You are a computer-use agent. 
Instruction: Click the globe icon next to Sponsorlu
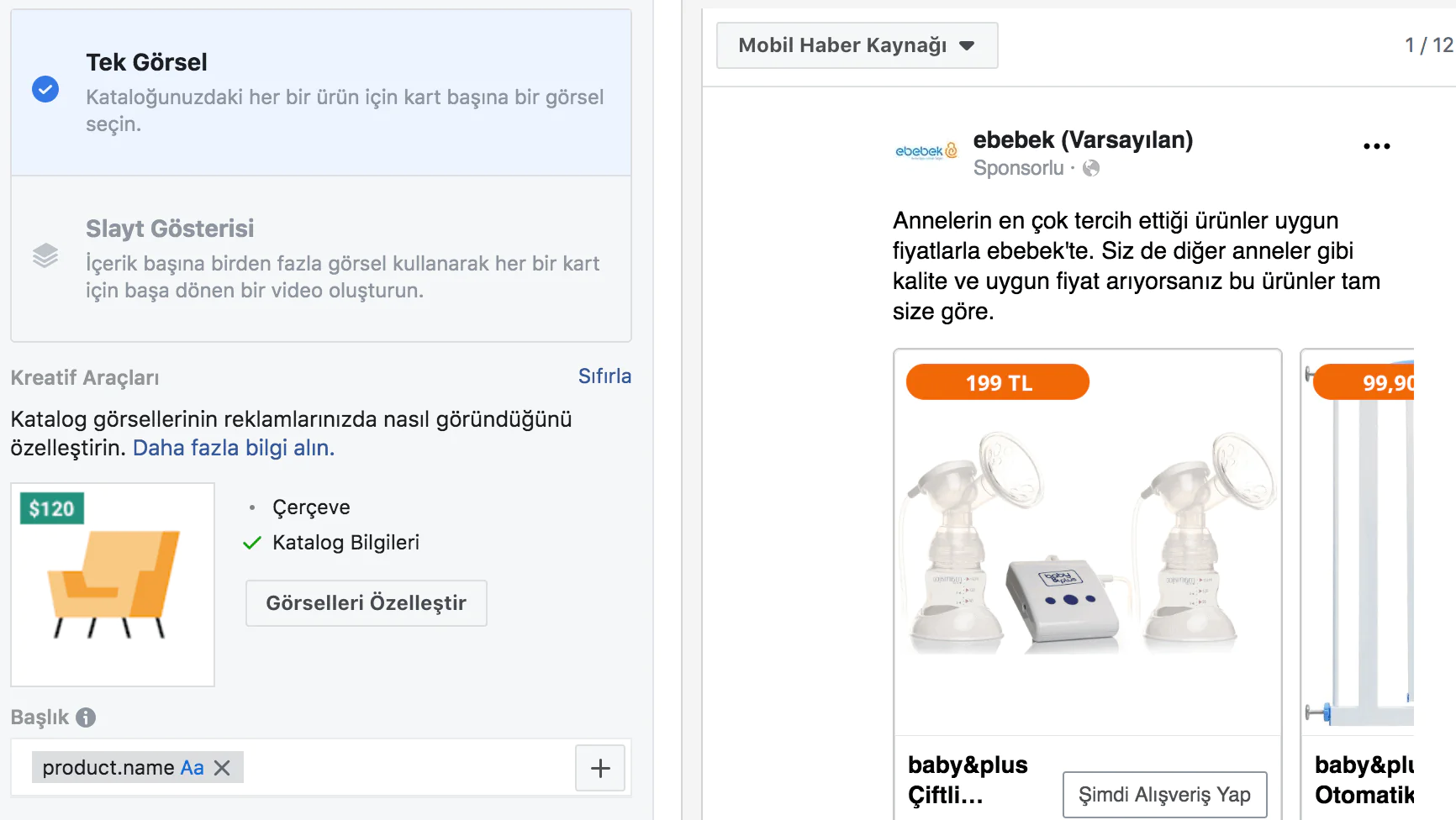click(x=1091, y=168)
